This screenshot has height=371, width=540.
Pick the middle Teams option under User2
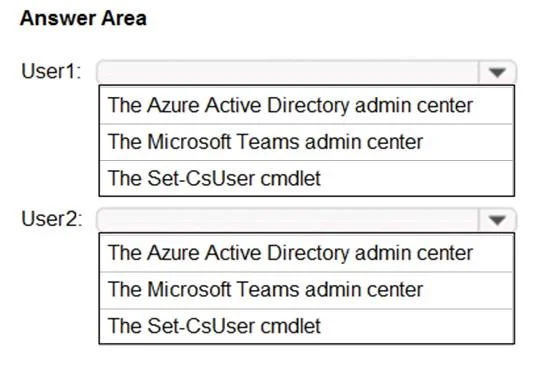[x=307, y=290]
